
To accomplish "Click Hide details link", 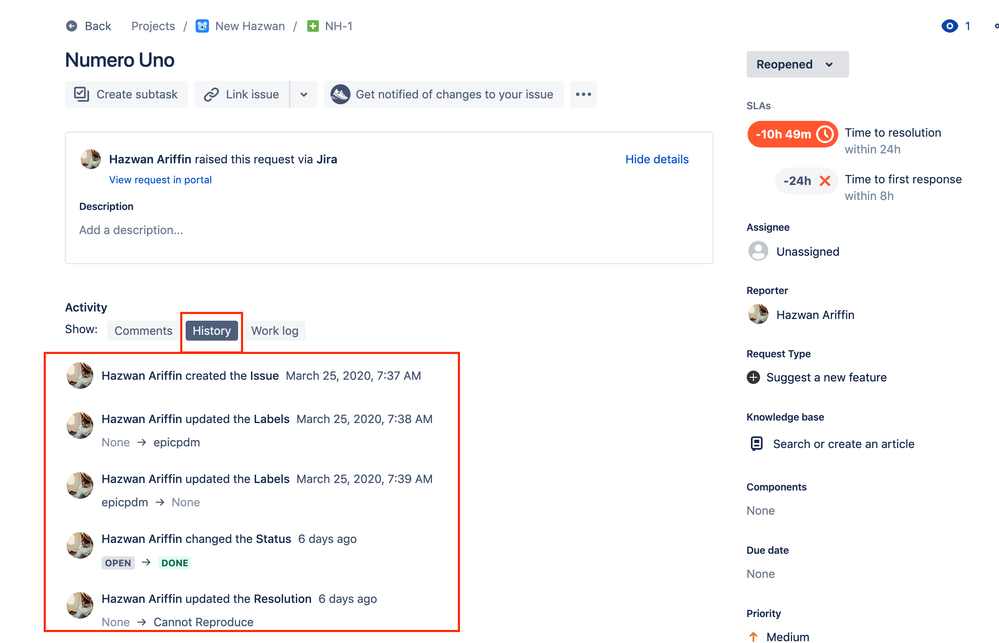I will [x=657, y=159].
